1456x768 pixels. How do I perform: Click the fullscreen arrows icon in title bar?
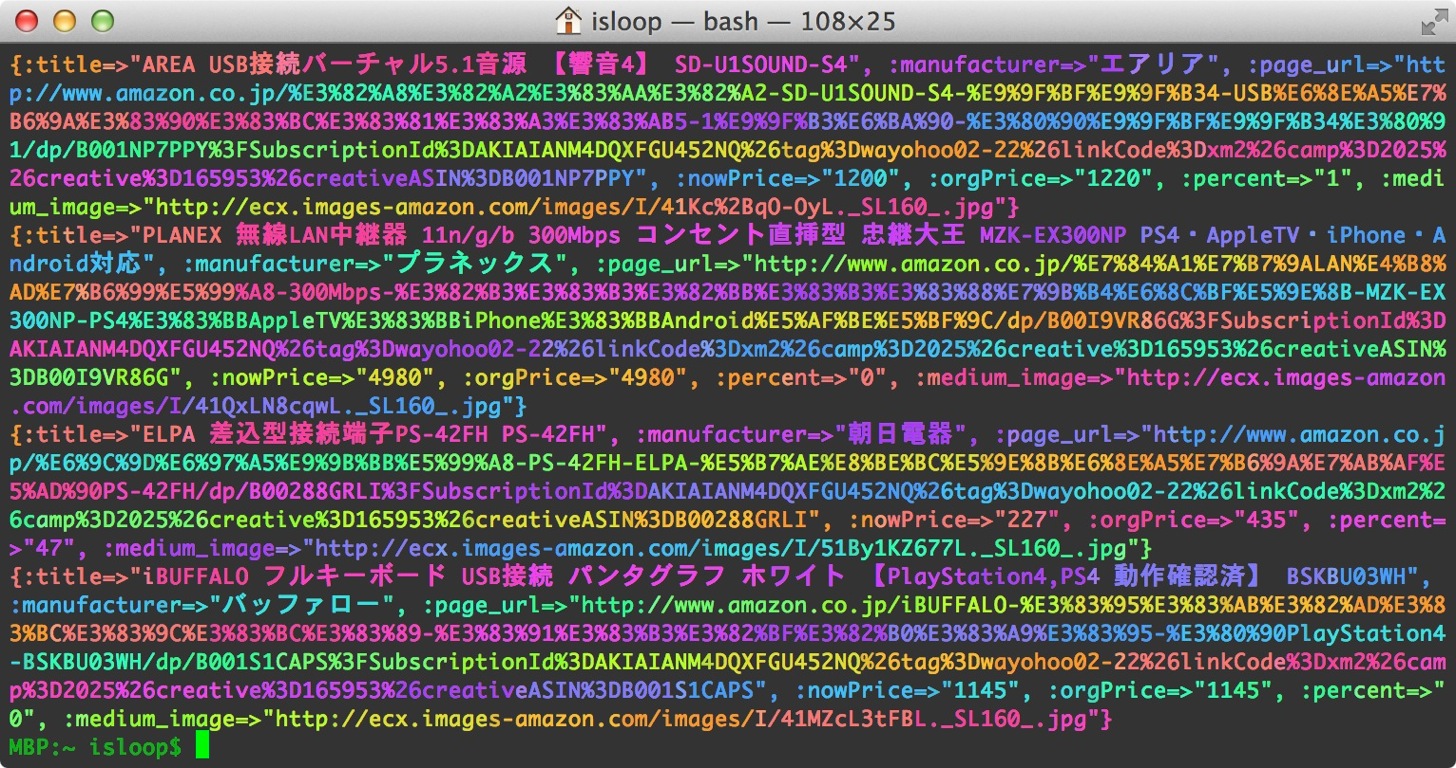[1433, 20]
